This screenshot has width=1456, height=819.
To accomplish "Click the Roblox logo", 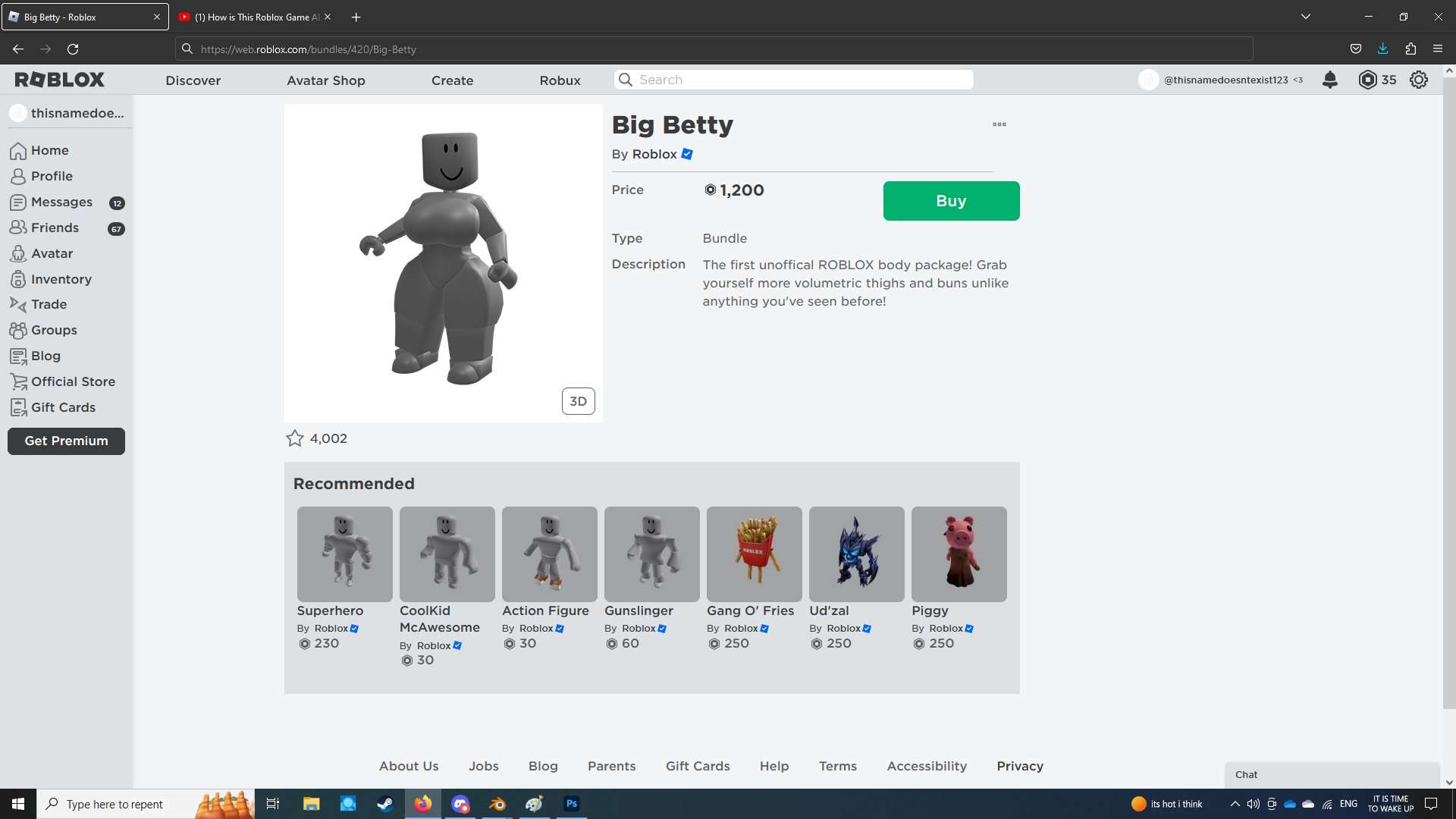I will [x=59, y=80].
